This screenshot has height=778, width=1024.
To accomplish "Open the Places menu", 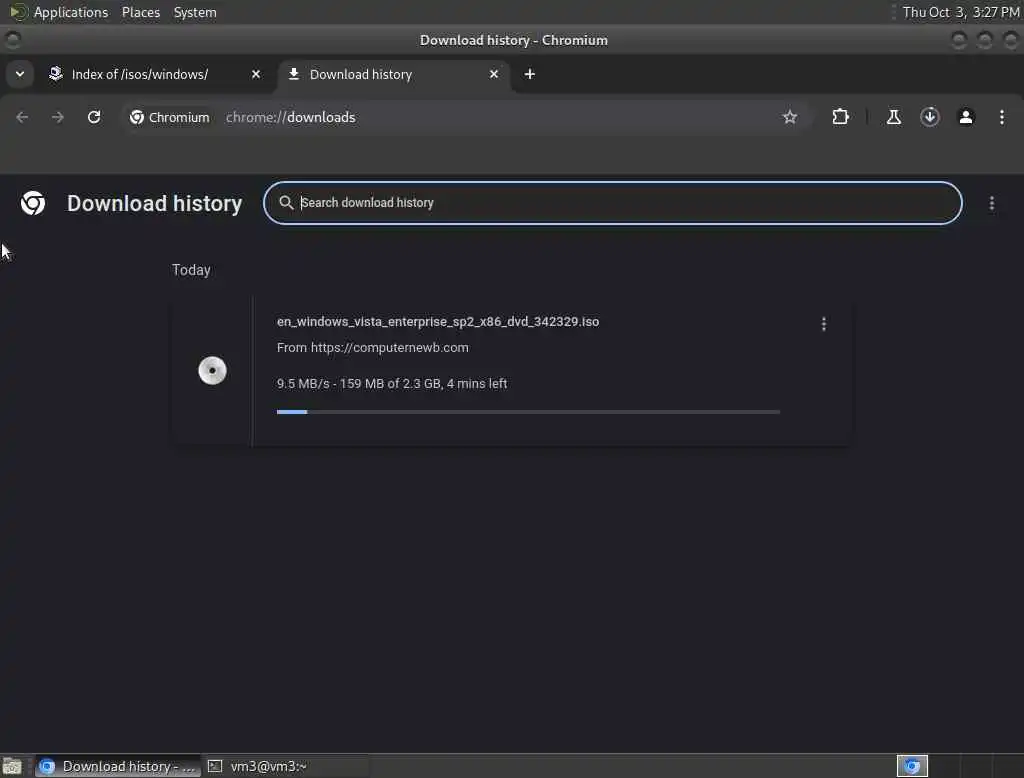I will [141, 12].
